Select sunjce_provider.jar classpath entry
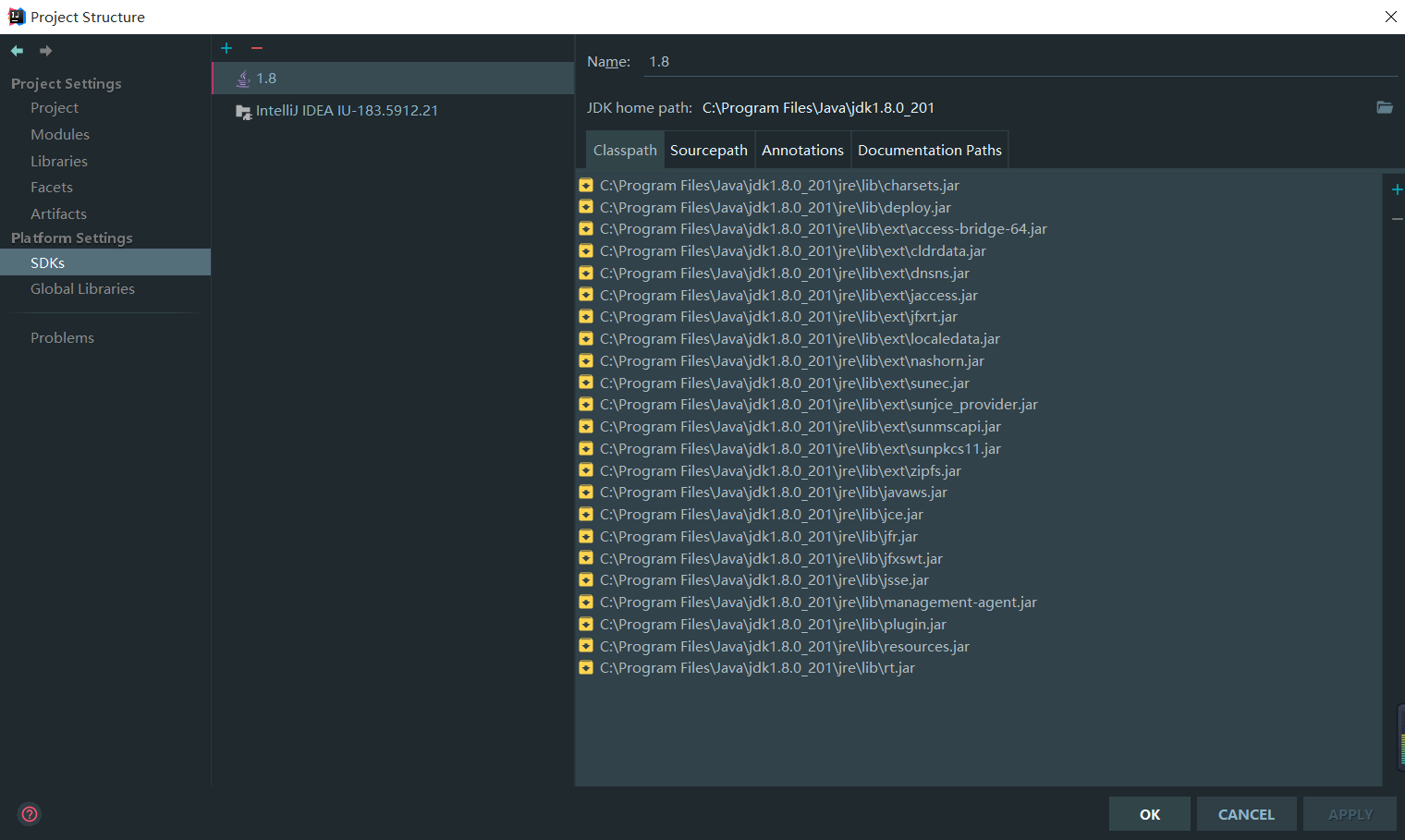This screenshot has width=1405, height=840. coord(818,404)
